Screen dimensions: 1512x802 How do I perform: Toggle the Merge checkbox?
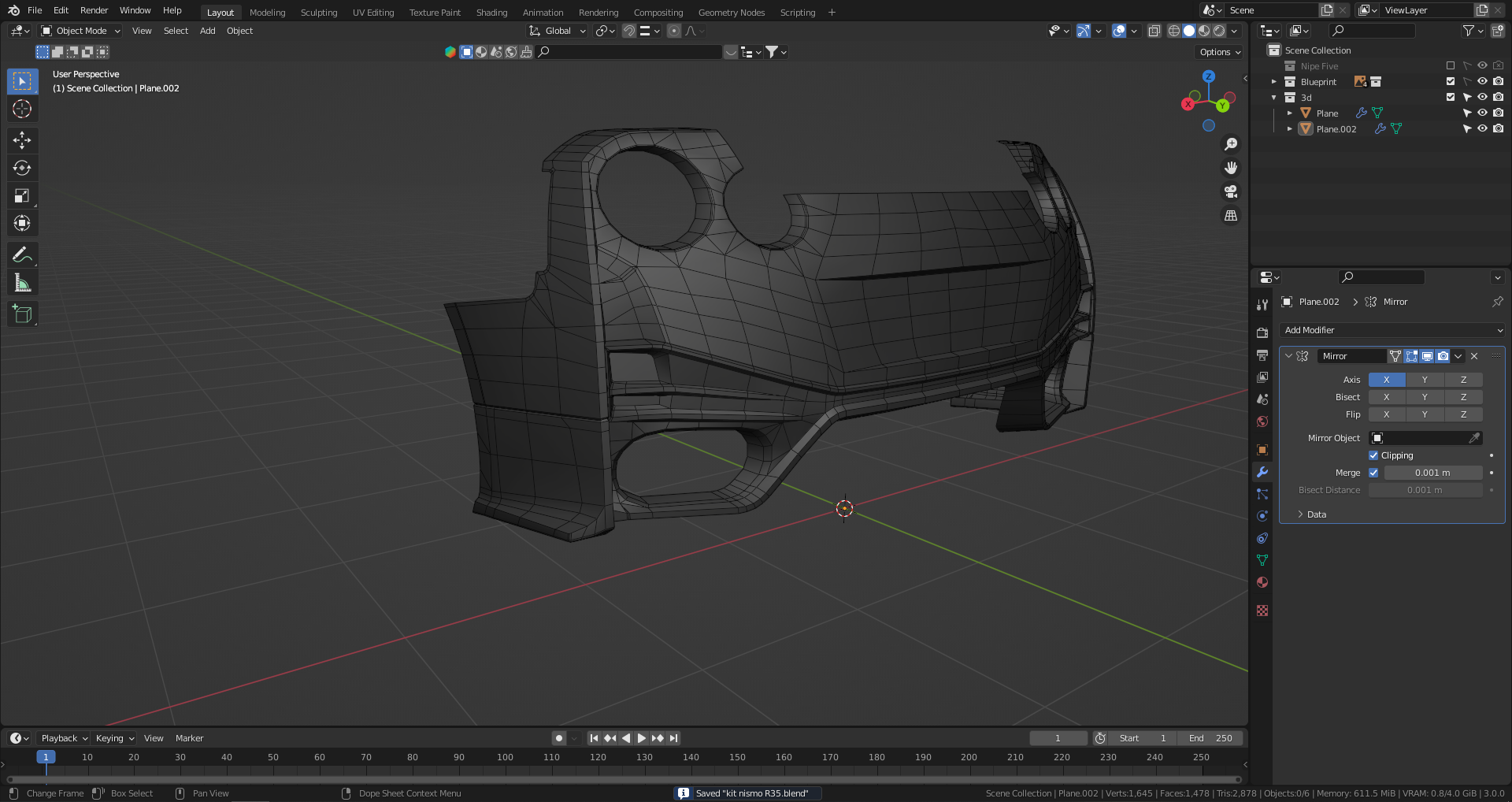tap(1373, 473)
